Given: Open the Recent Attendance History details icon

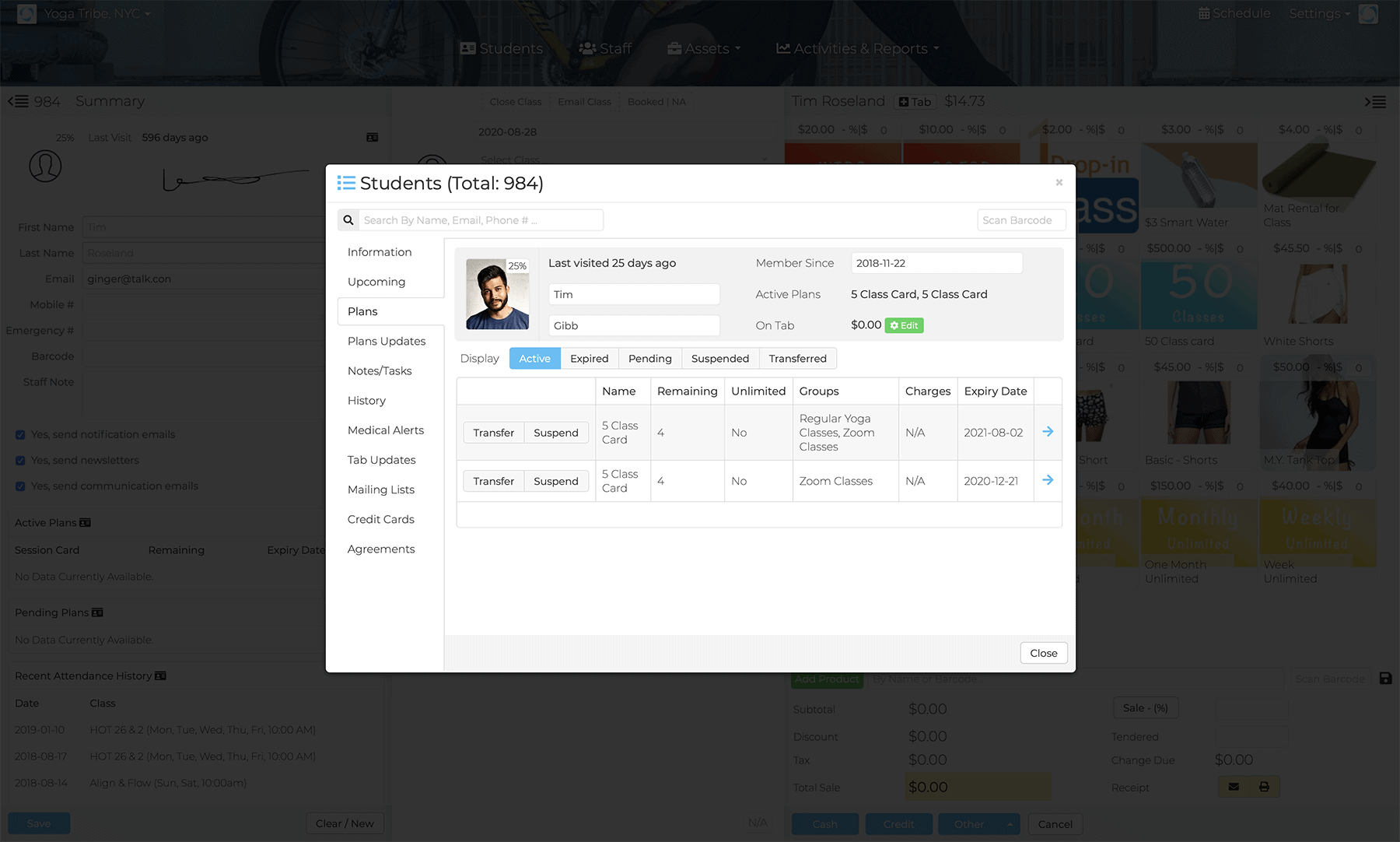Looking at the screenshot, I should [160, 675].
